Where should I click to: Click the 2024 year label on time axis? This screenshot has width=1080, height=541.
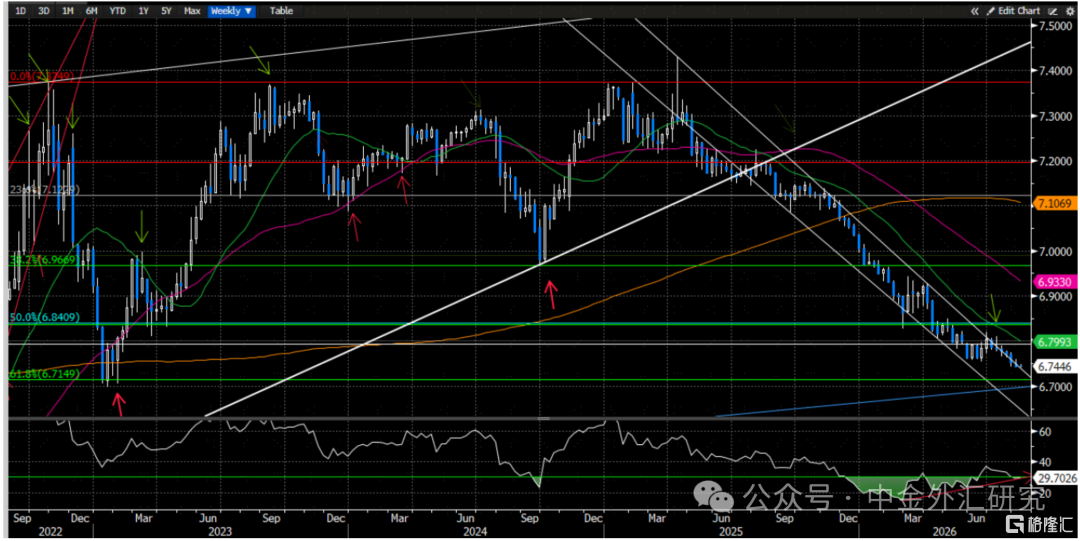pos(476,532)
